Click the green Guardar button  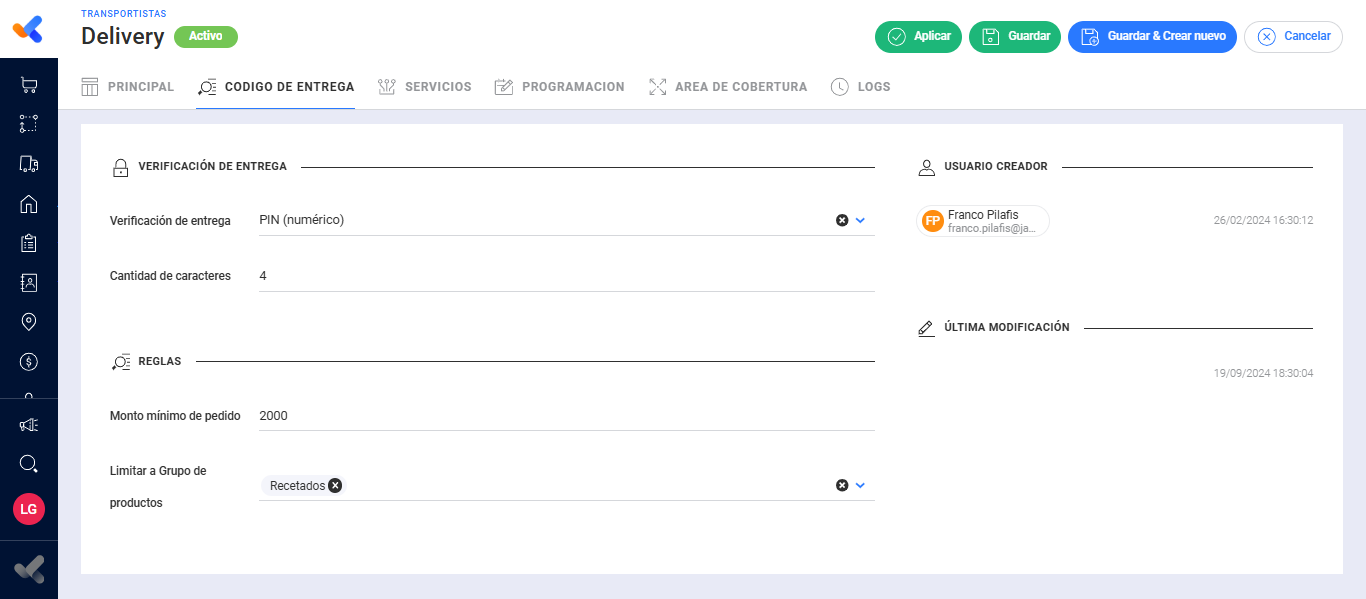point(1015,36)
